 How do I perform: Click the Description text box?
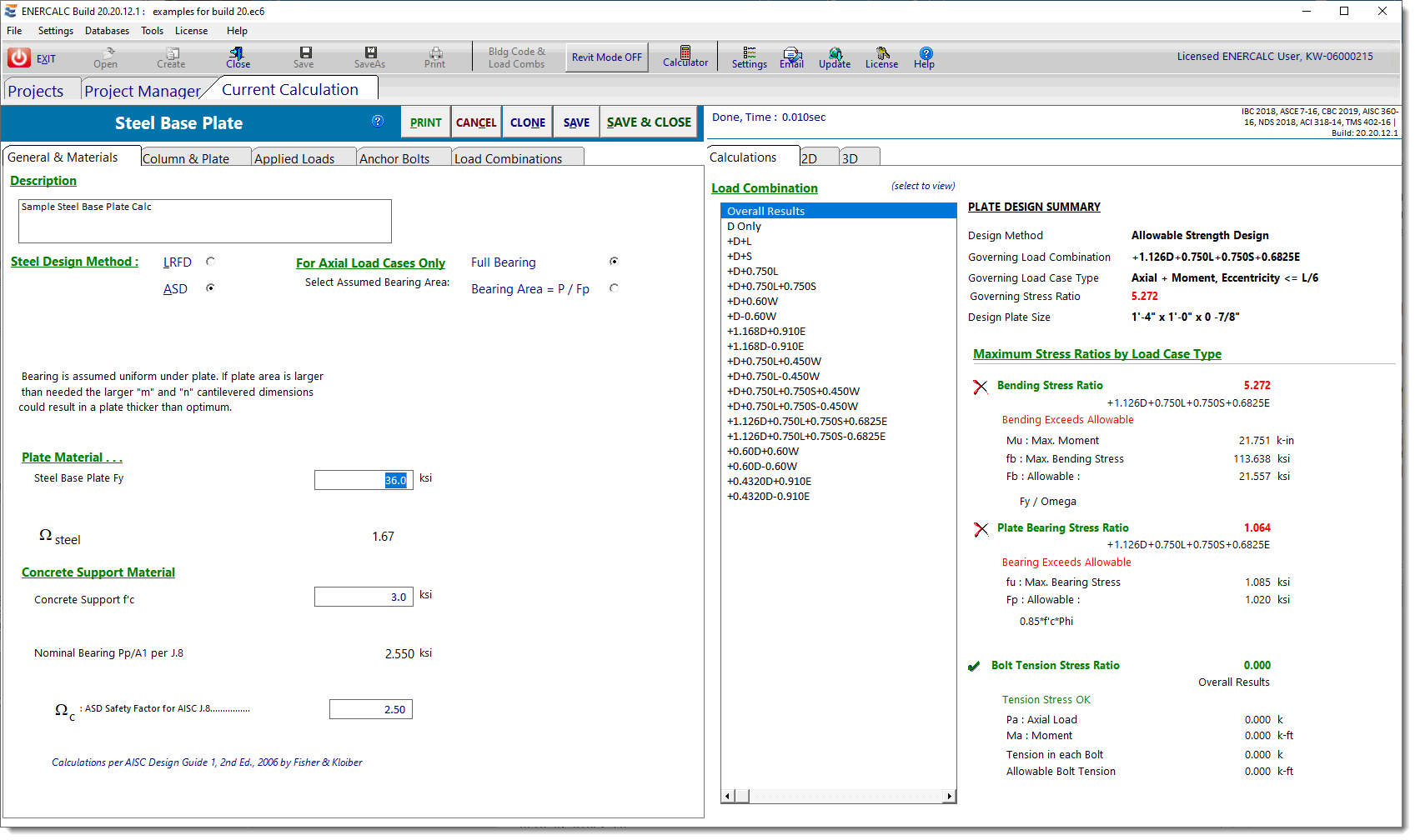click(x=205, y=221)
